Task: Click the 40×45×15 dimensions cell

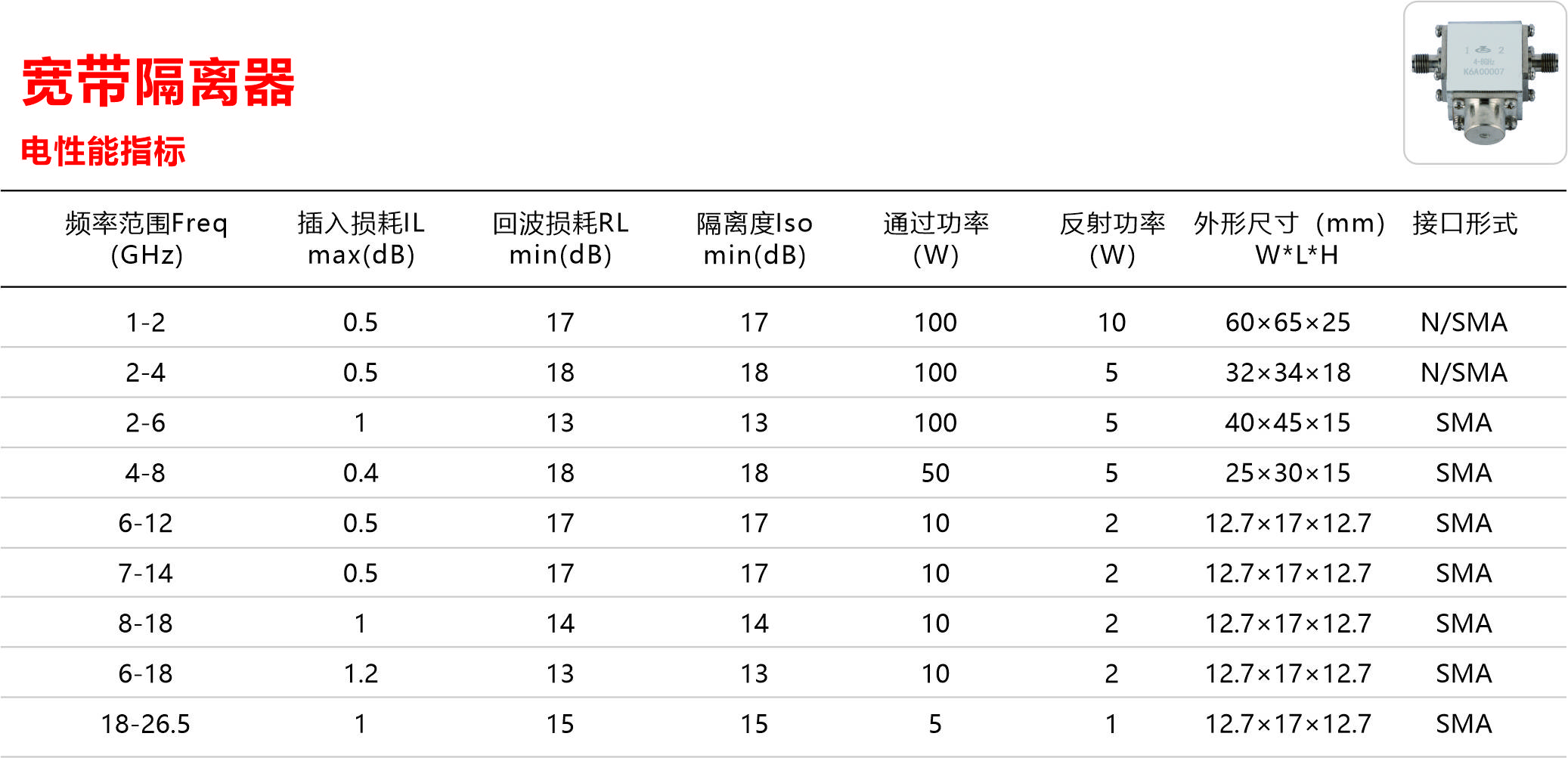Action: (1288, 422)
